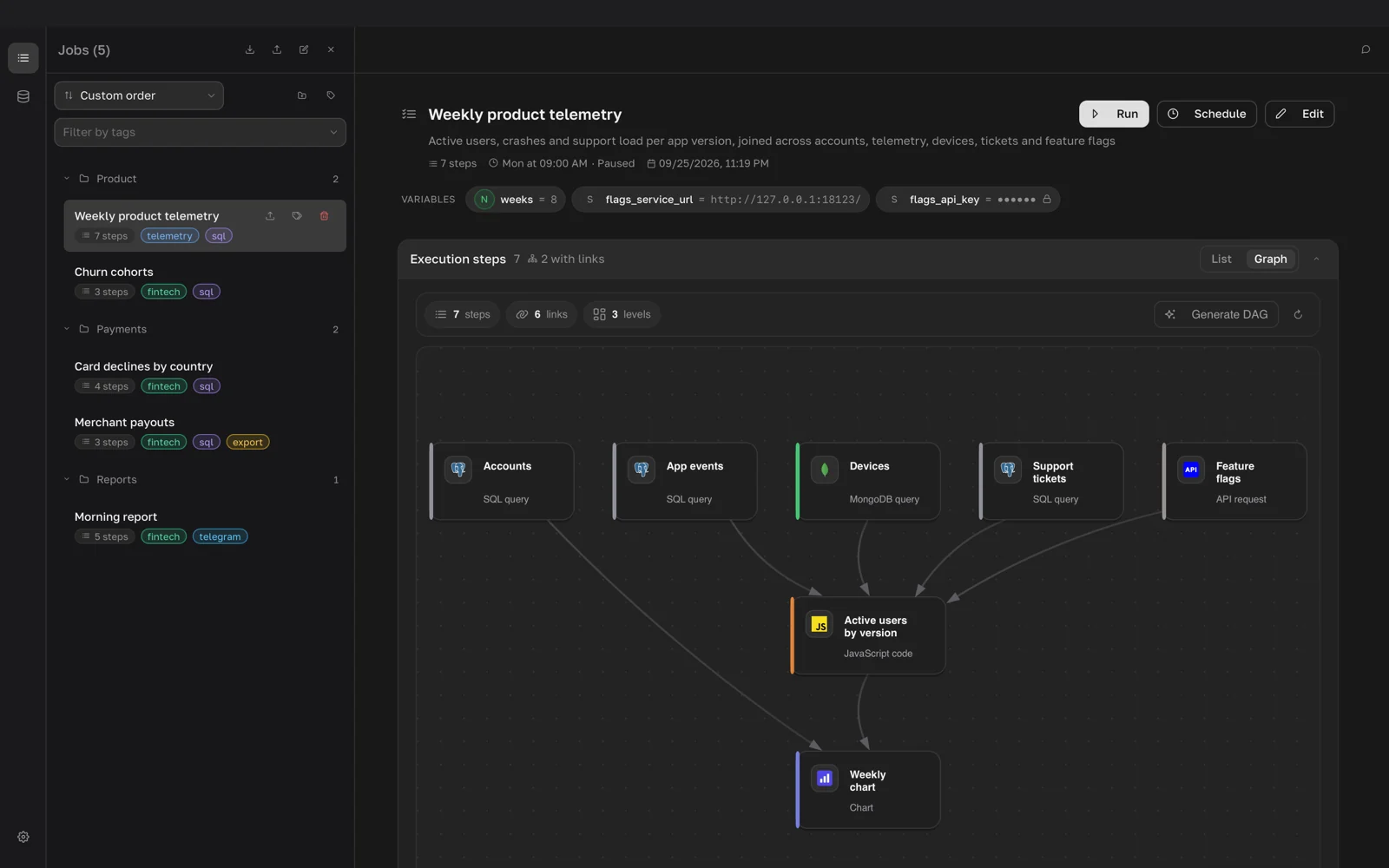Screen dimensions: 1389x868
Task: Click the Active users by version node
Action: click(868, 635)
